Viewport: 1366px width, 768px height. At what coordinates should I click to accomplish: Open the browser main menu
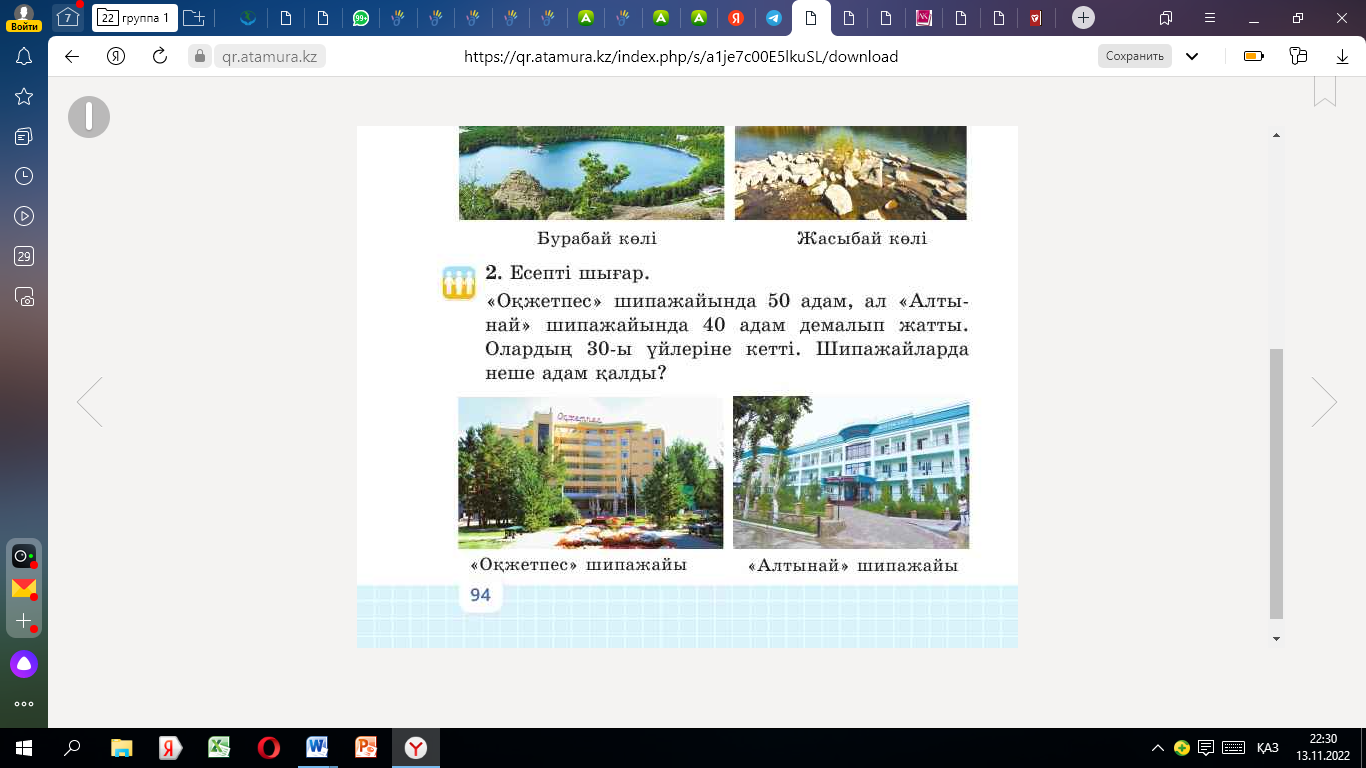[1211, 18]
